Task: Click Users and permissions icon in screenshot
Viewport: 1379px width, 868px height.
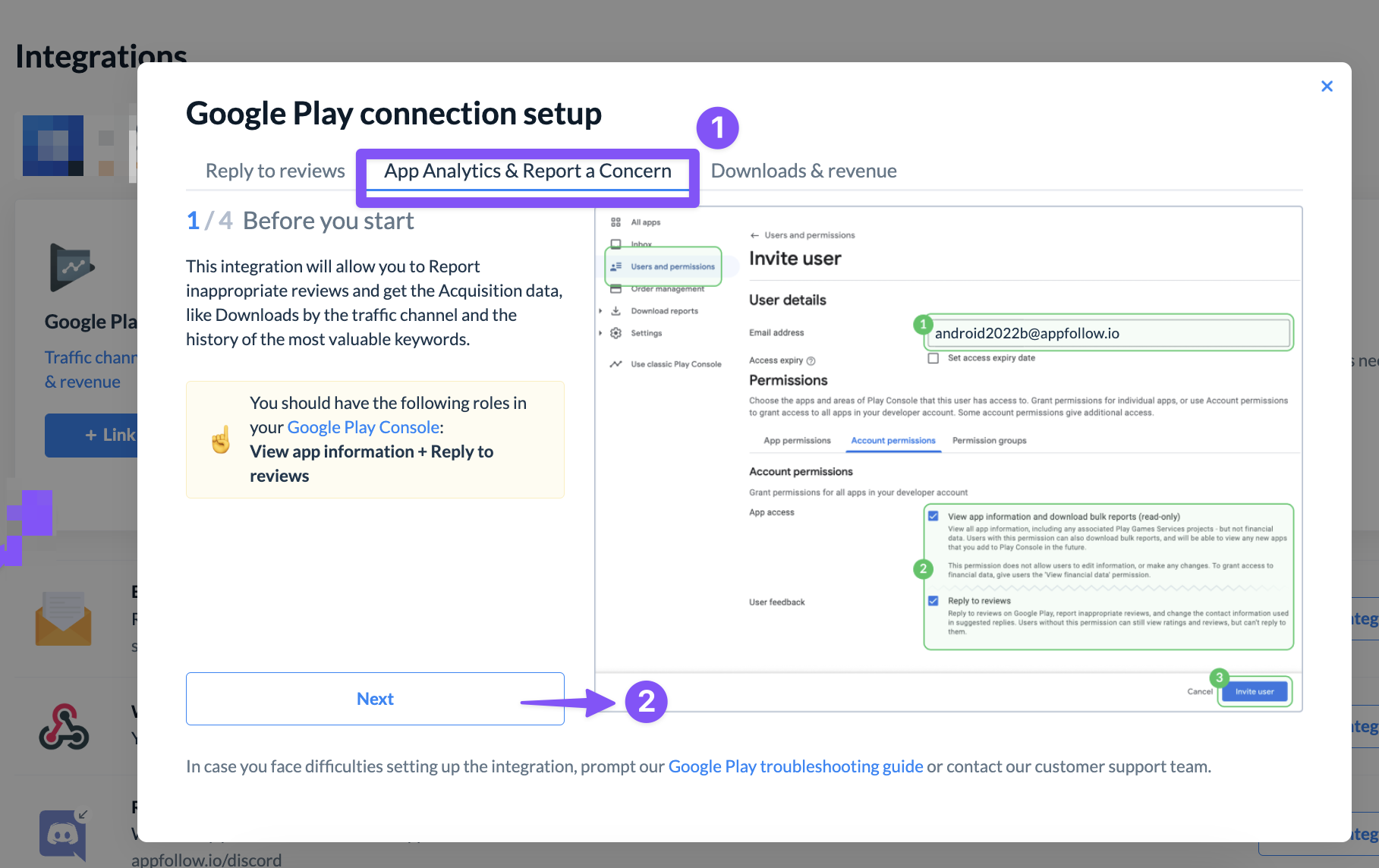Action: (616, 266)
